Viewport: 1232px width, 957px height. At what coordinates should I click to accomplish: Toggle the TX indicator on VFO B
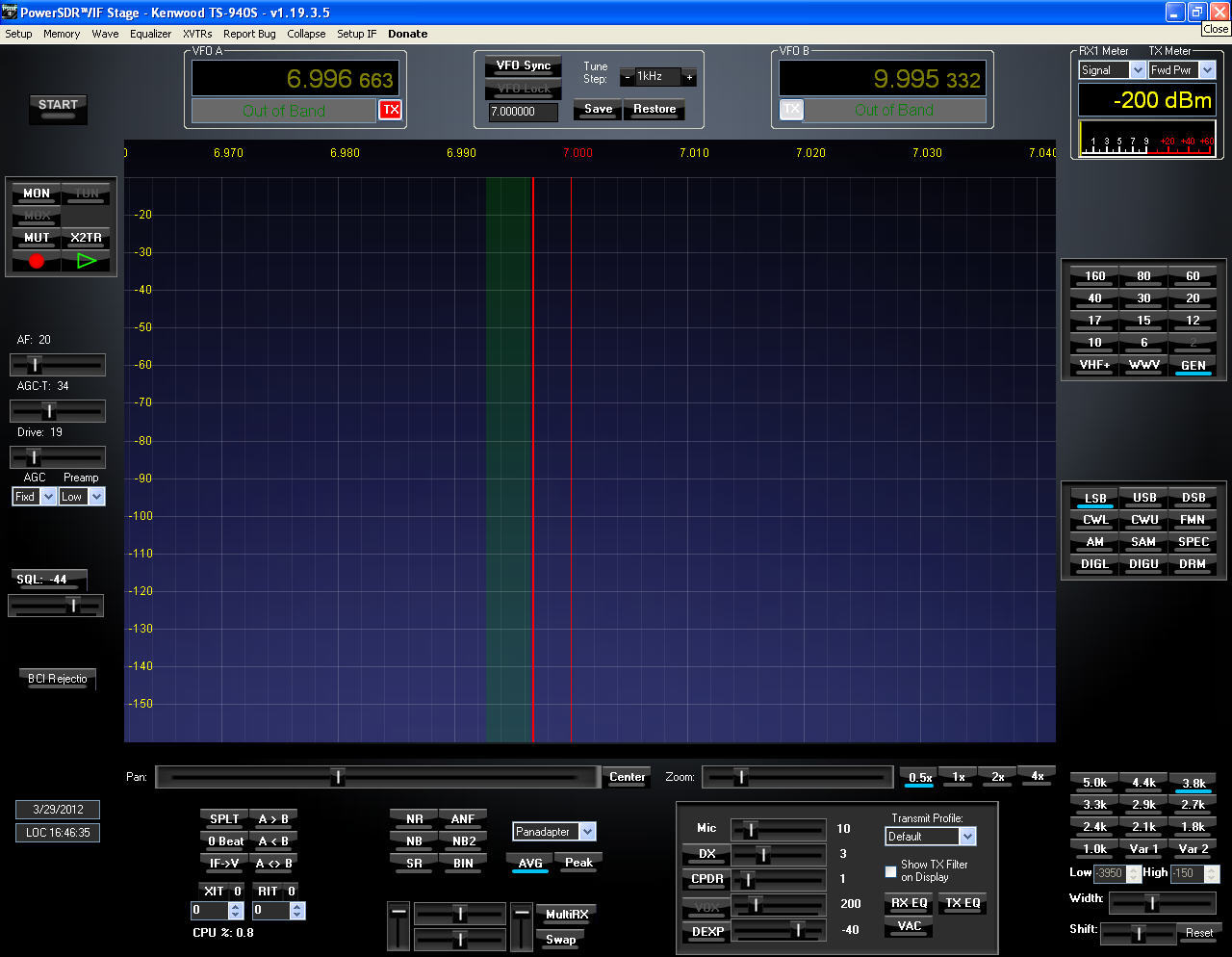(x=790, y=109)
